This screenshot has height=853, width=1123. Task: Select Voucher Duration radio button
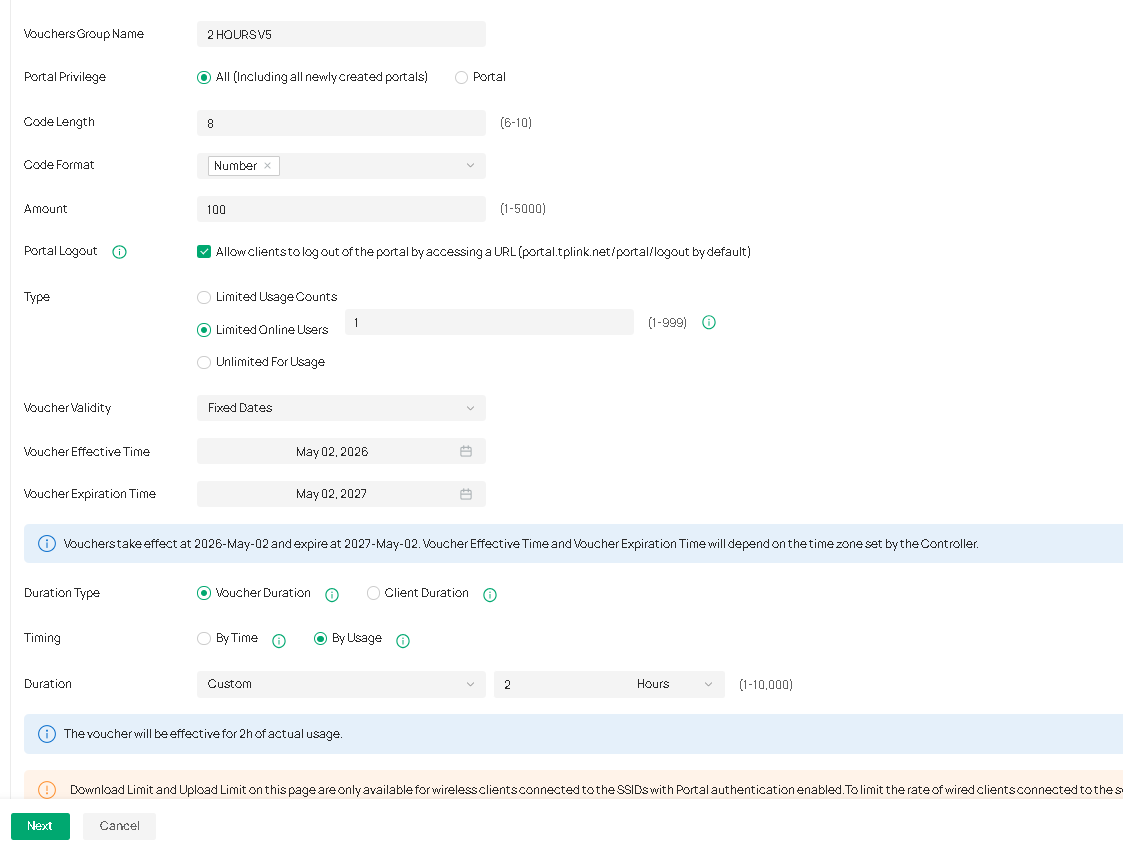pos(204,593)
